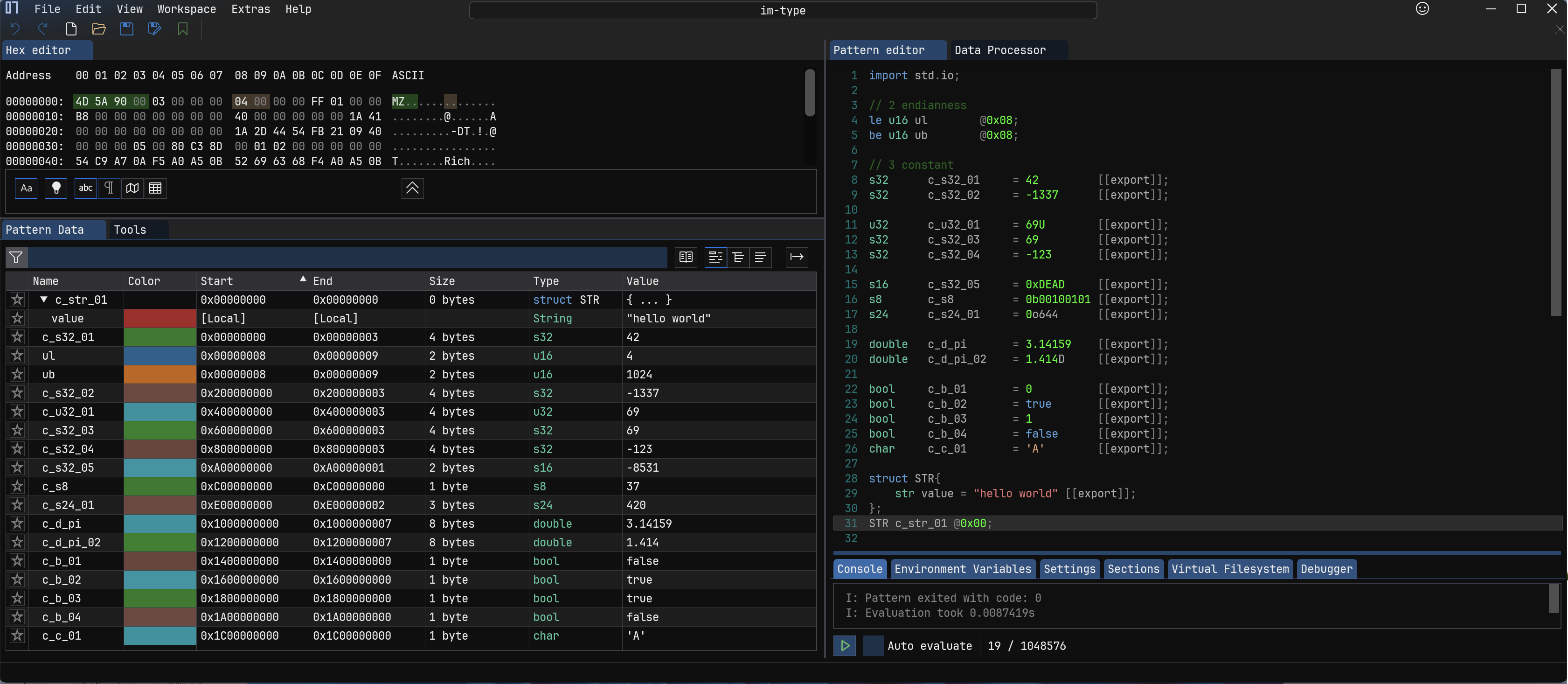Click the filter funnel icon

click(16, 257)
